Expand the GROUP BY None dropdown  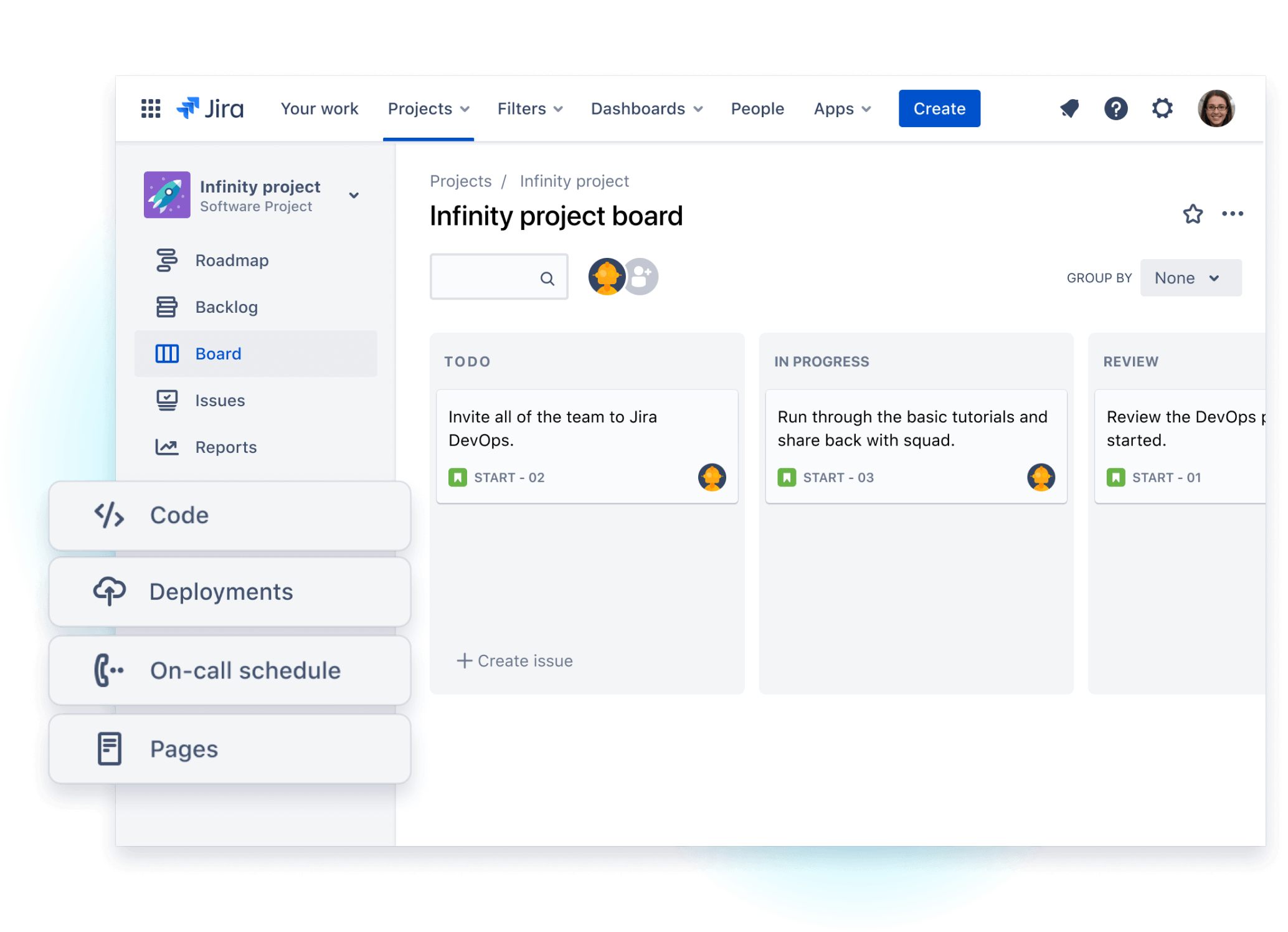click(1191, 278)
